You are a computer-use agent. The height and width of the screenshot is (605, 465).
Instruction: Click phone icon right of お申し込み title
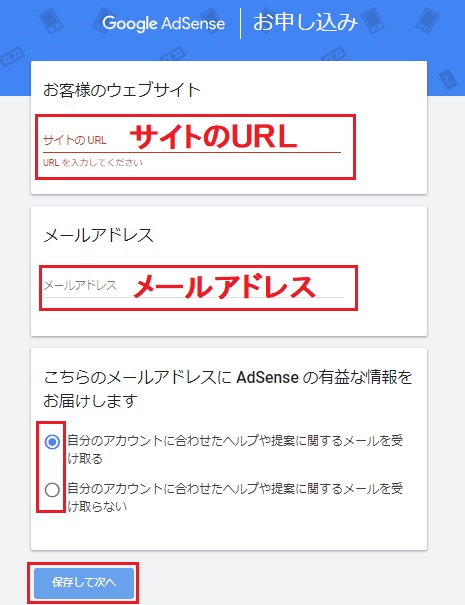[x=372, y=21]
